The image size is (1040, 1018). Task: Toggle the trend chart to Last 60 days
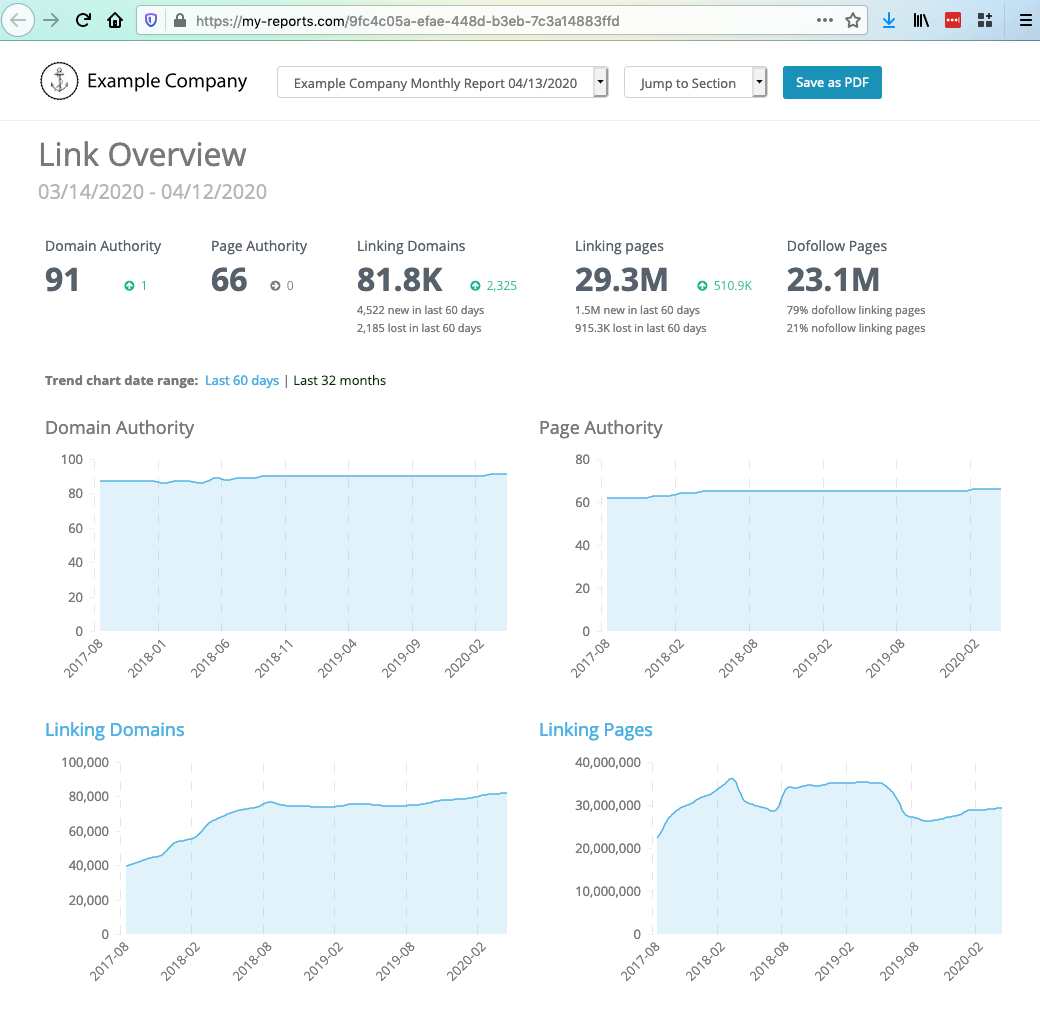pos(241,380)
